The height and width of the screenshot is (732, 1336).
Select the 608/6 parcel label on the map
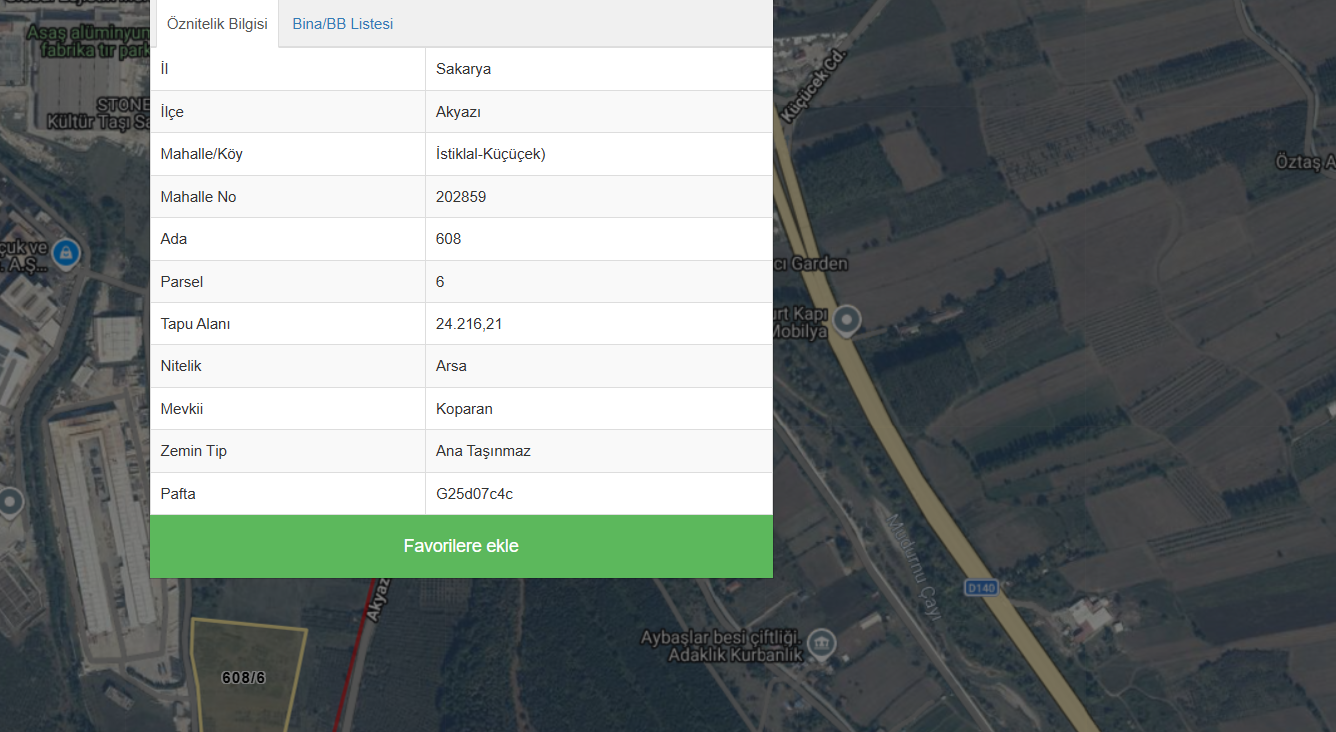pos(243,678)
